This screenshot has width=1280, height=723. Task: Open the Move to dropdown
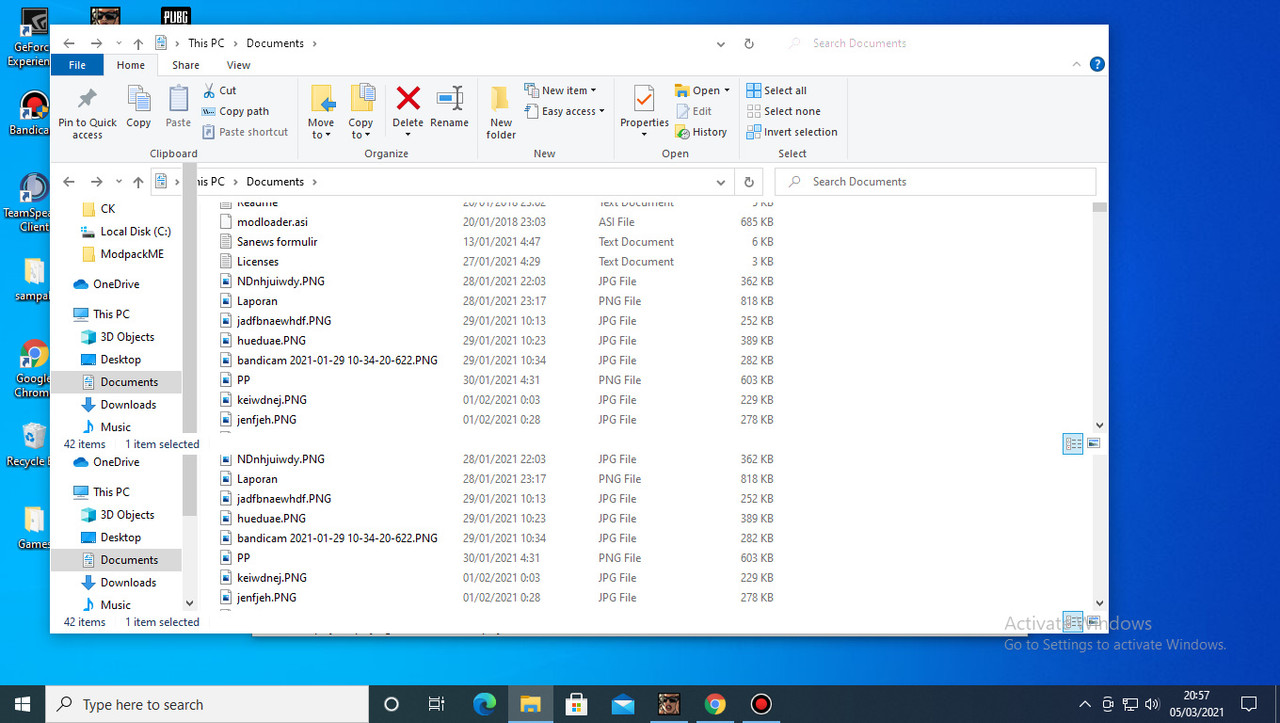point(321,112)
